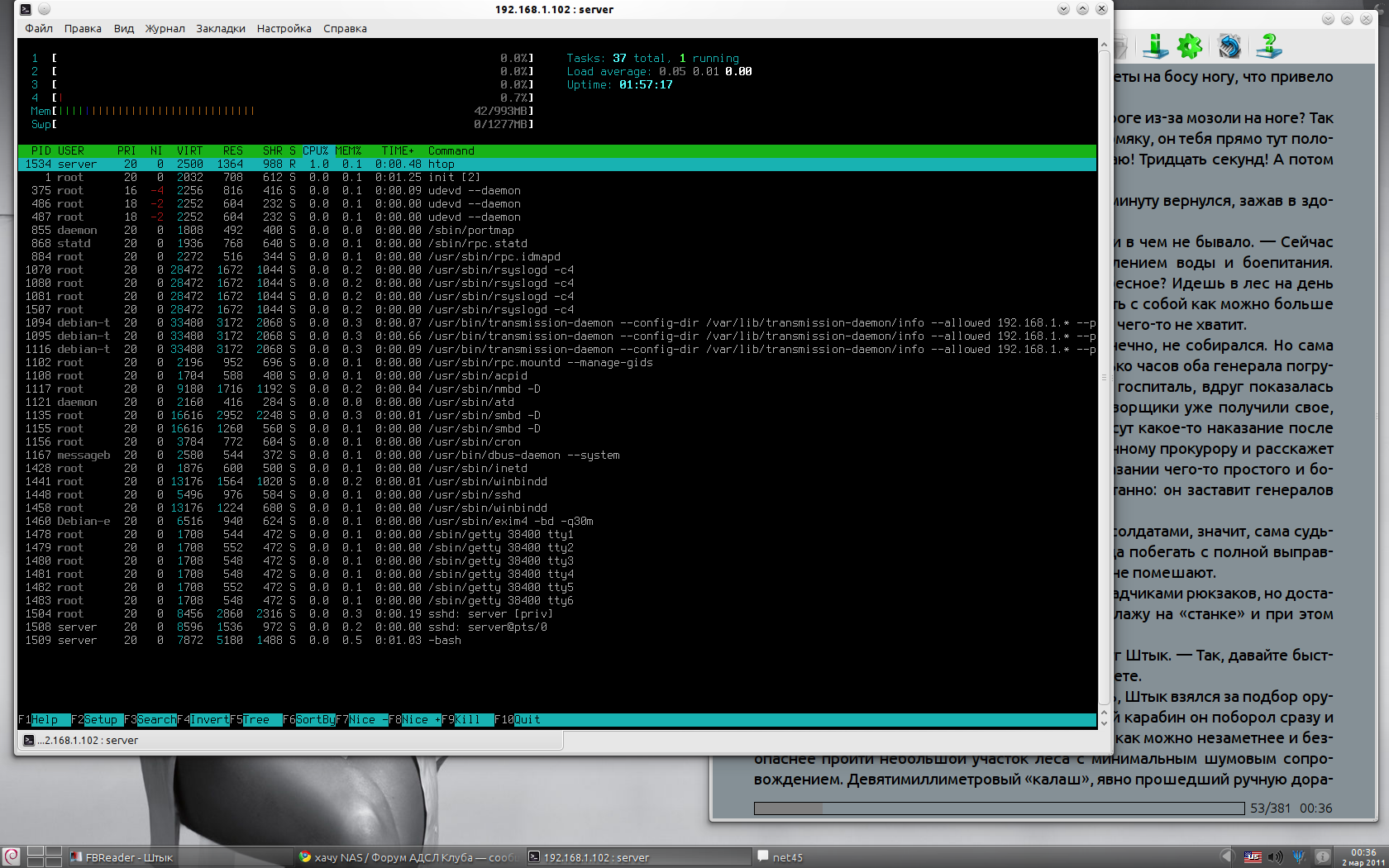Open the volume control in system tray
This screenshot has height=868, width=1389.
click(x=1276, y=857)
